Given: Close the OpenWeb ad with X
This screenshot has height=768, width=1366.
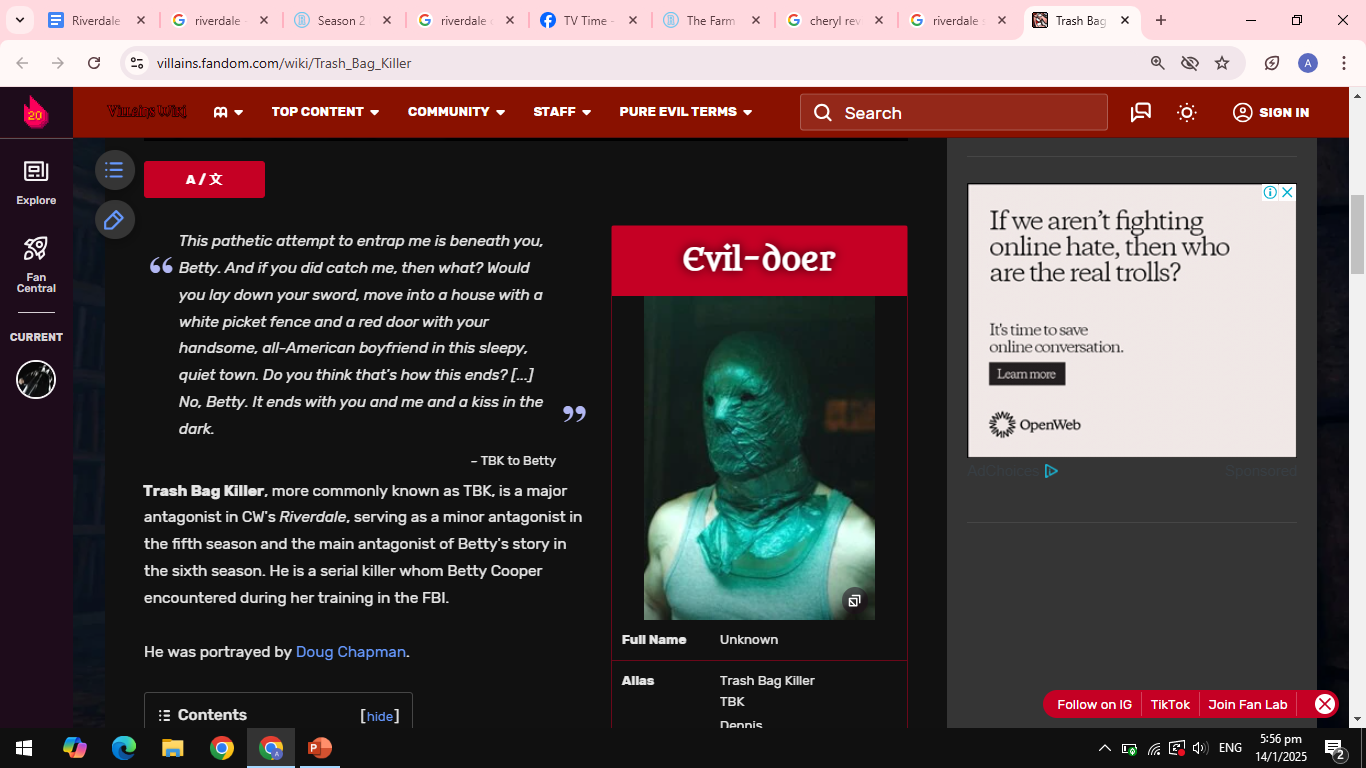Looking at the screenshot, I should (1288, 192).
